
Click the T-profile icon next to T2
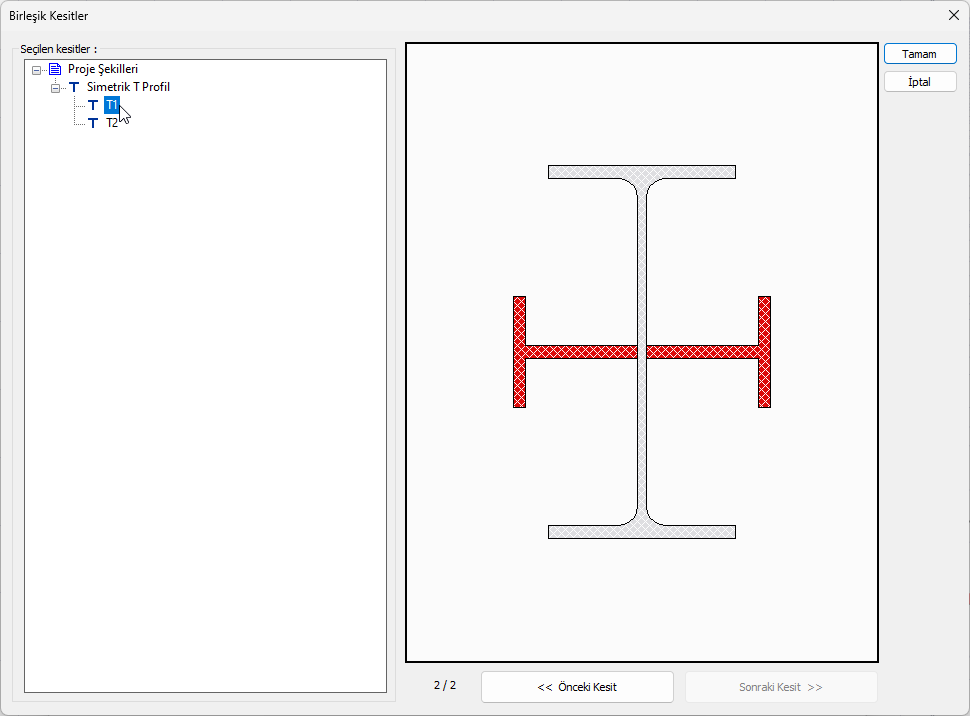click(x=93, y=123)
